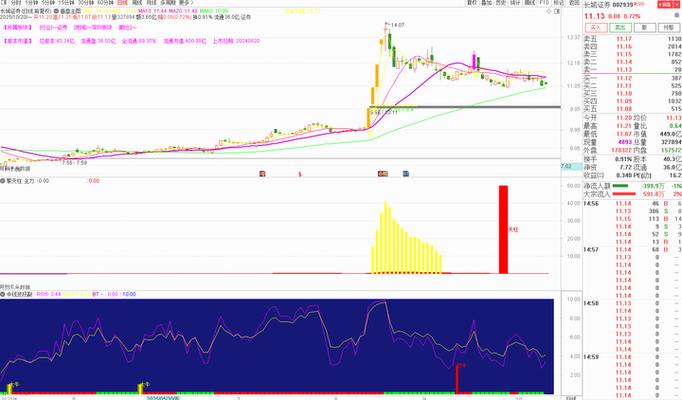The image size is (682, 400).
Task: Click the 大宗流入 bulk inflow row
Action: (x=632, y=194)
